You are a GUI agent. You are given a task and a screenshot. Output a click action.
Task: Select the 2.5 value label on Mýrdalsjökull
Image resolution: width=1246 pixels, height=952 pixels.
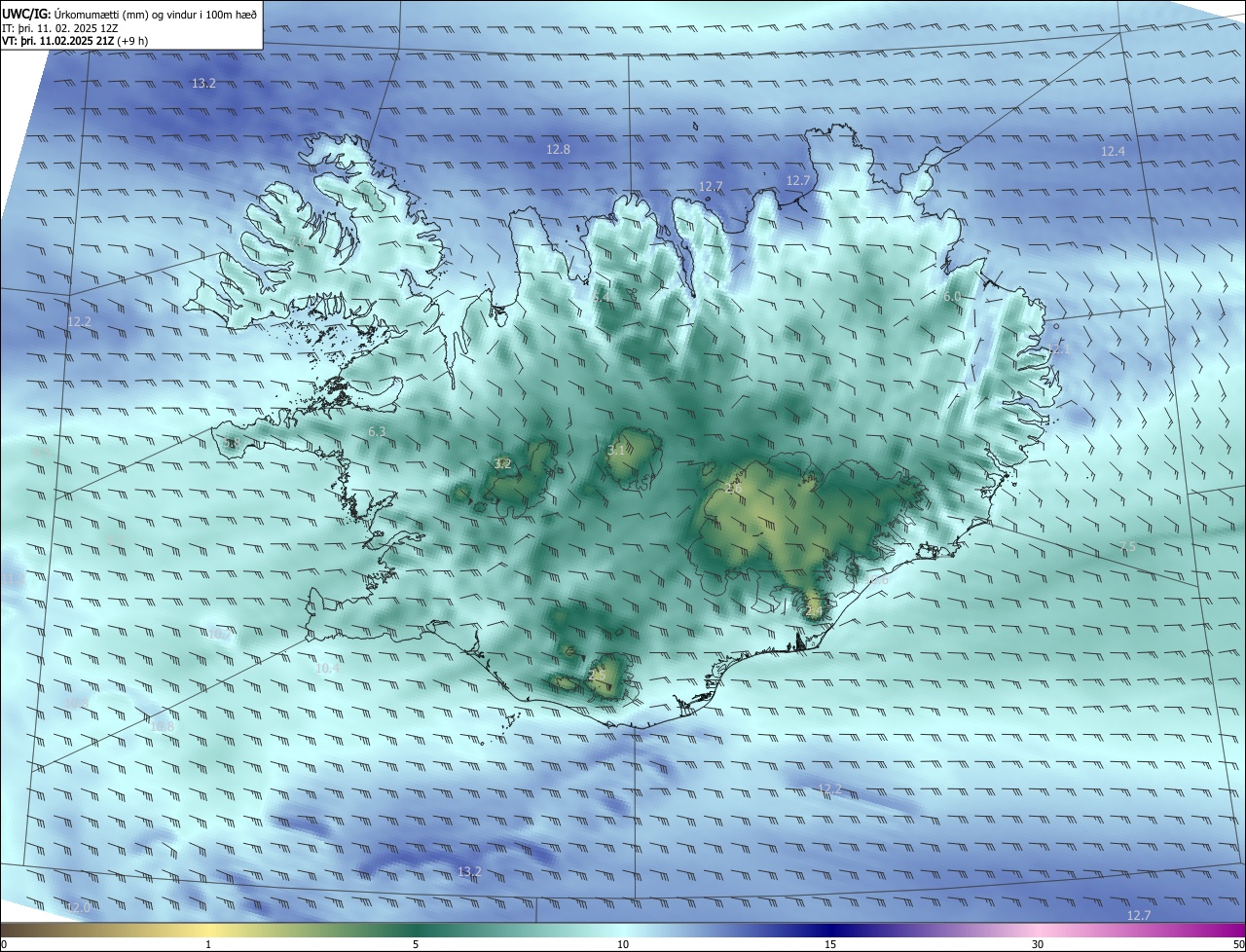point(597,674)
